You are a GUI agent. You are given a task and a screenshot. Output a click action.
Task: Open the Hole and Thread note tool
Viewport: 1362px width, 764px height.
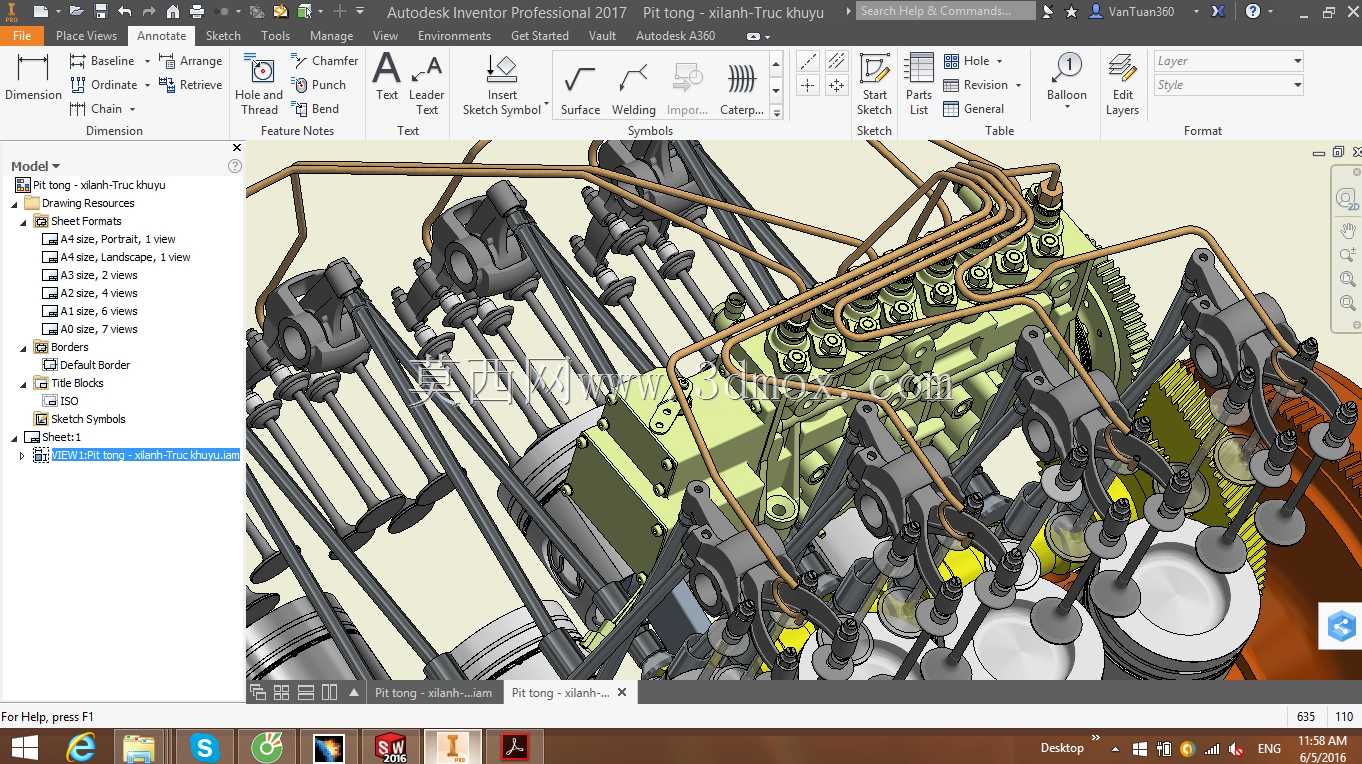tap(259, 85)
